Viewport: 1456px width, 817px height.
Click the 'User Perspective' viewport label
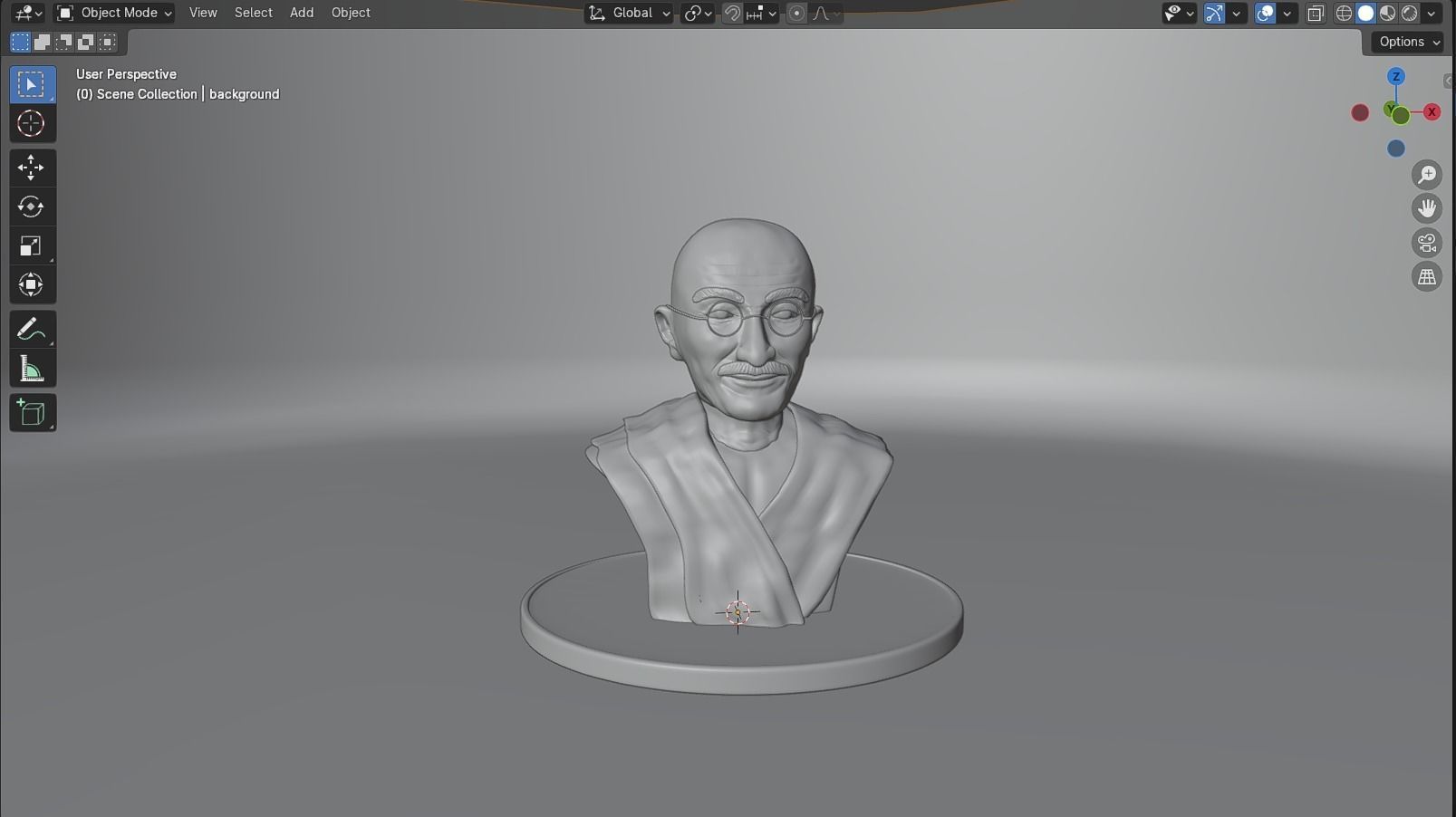coord(126,74)
